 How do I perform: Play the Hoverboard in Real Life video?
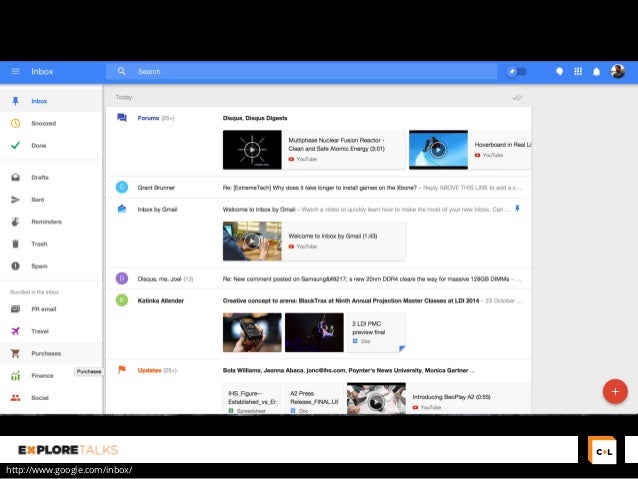(438, 150)
